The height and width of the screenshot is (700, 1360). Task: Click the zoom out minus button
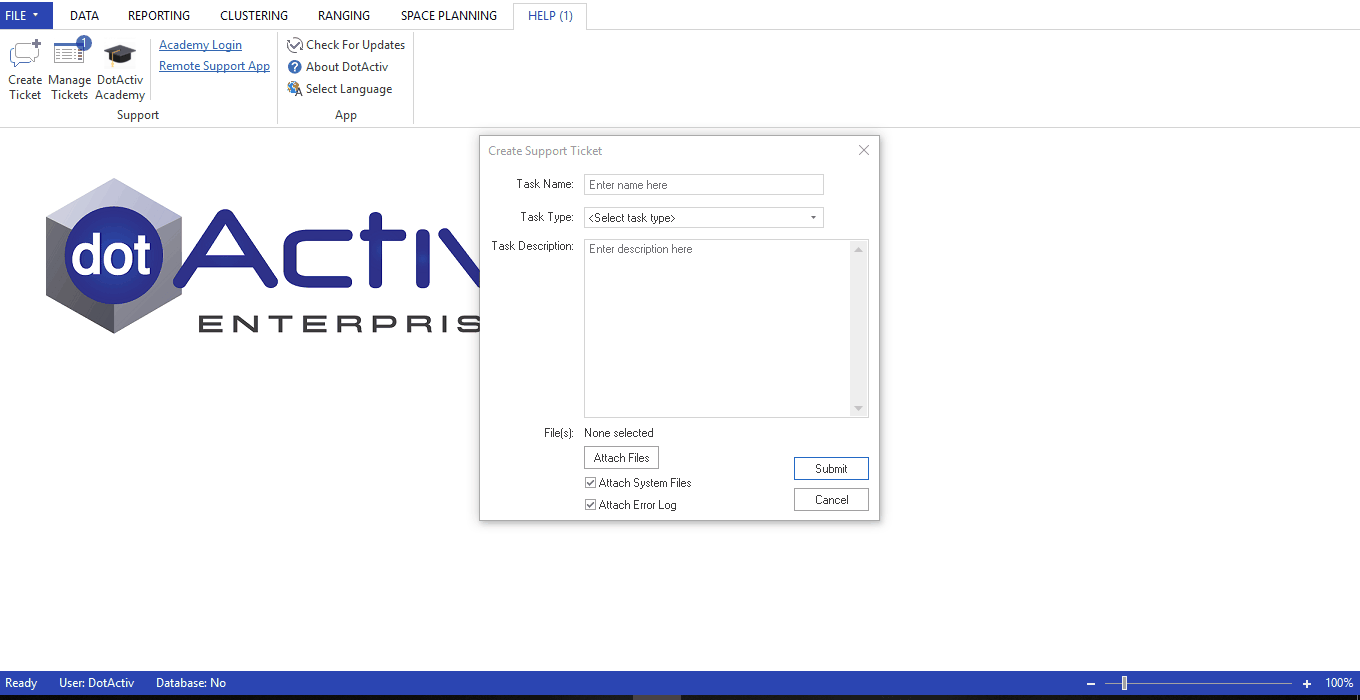tap(1091, 683)
